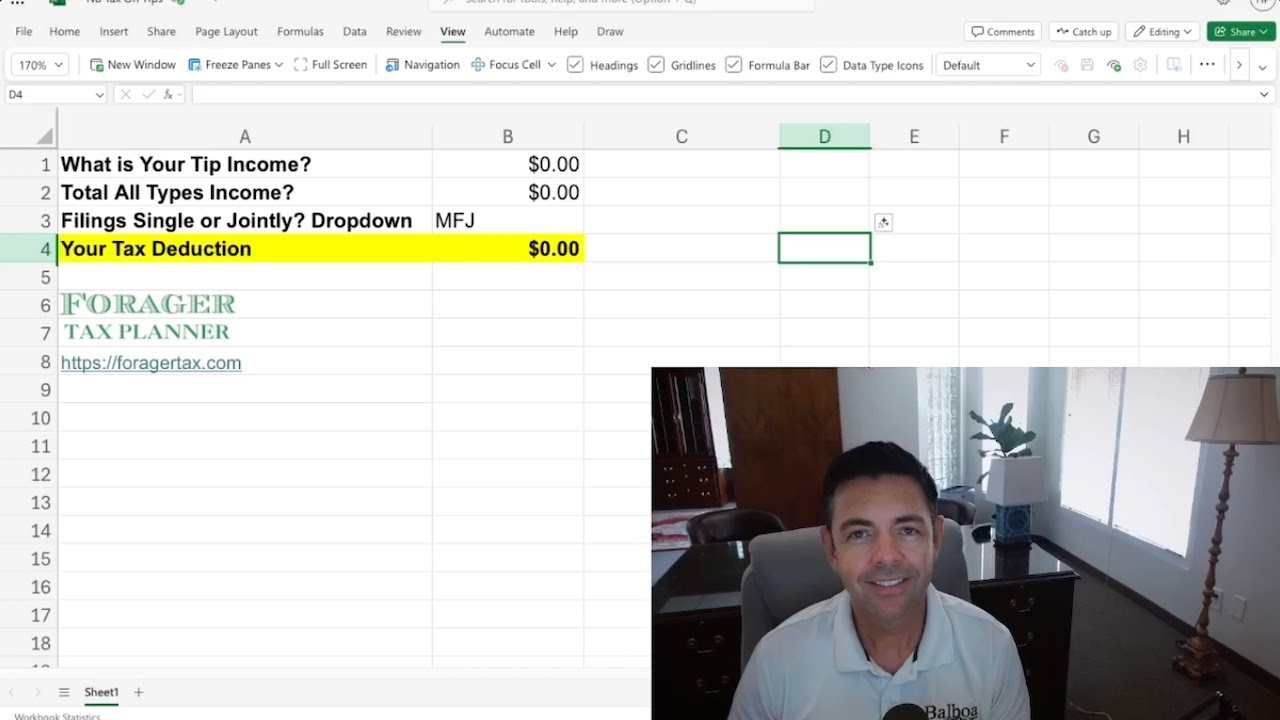Click the insert function fx icon
The image size is (1280, 720).
tap(169, 94)
